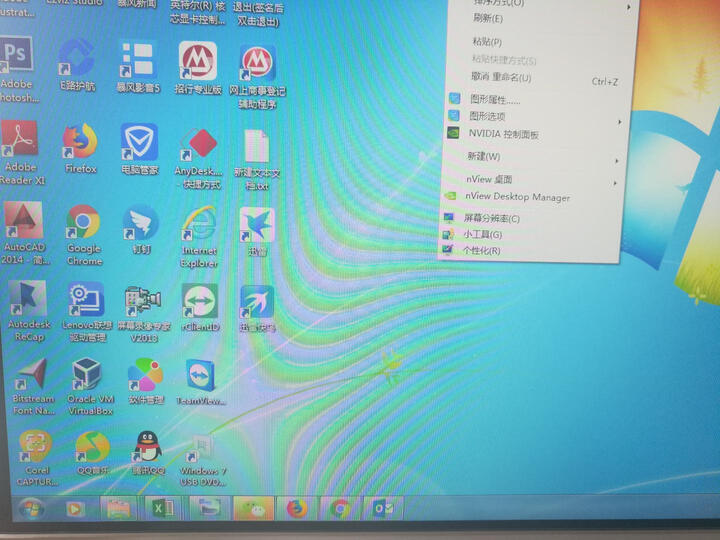
Task: Open WeChat from the taskbar
Action: click(254, 508)
